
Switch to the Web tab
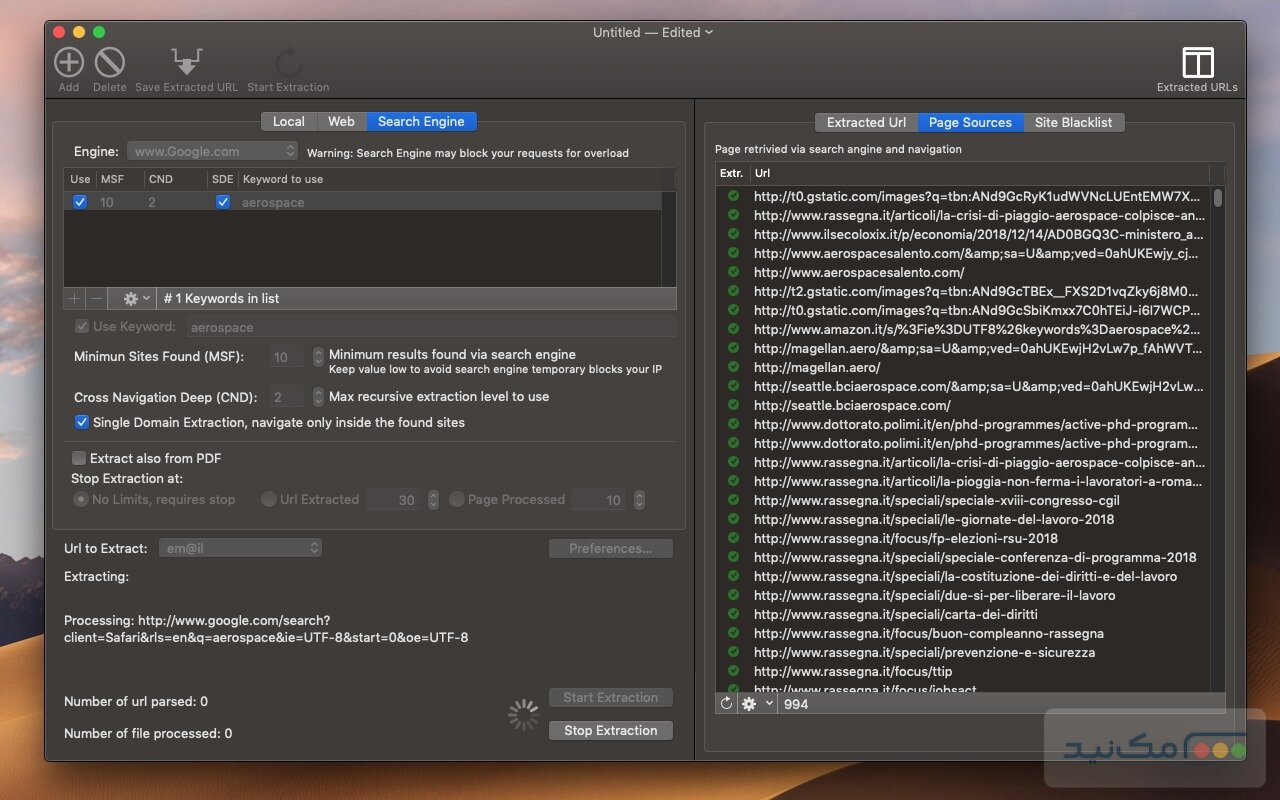tap(341, 121)
